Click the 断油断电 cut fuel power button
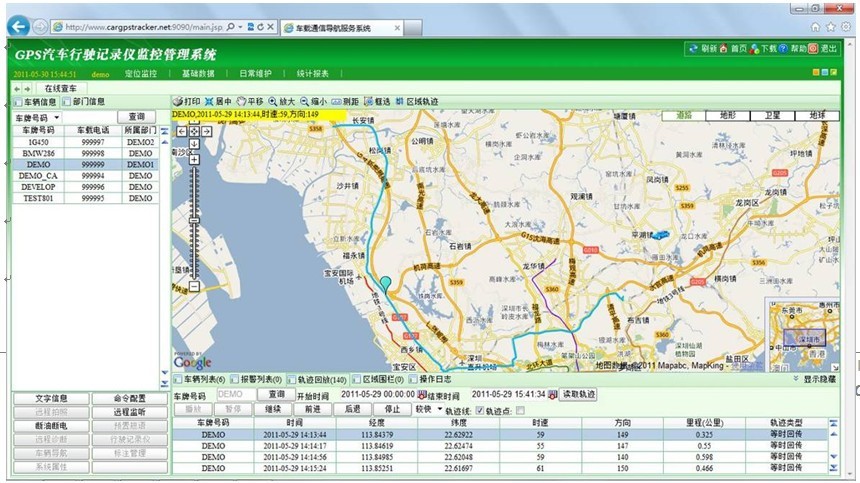 51,426
